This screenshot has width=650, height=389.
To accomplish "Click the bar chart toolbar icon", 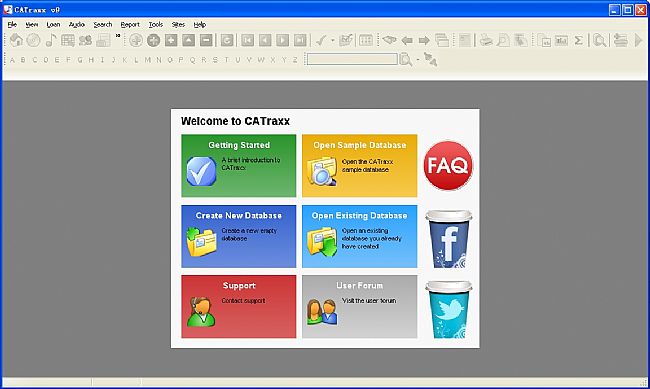I will click(x=561, y=40).
